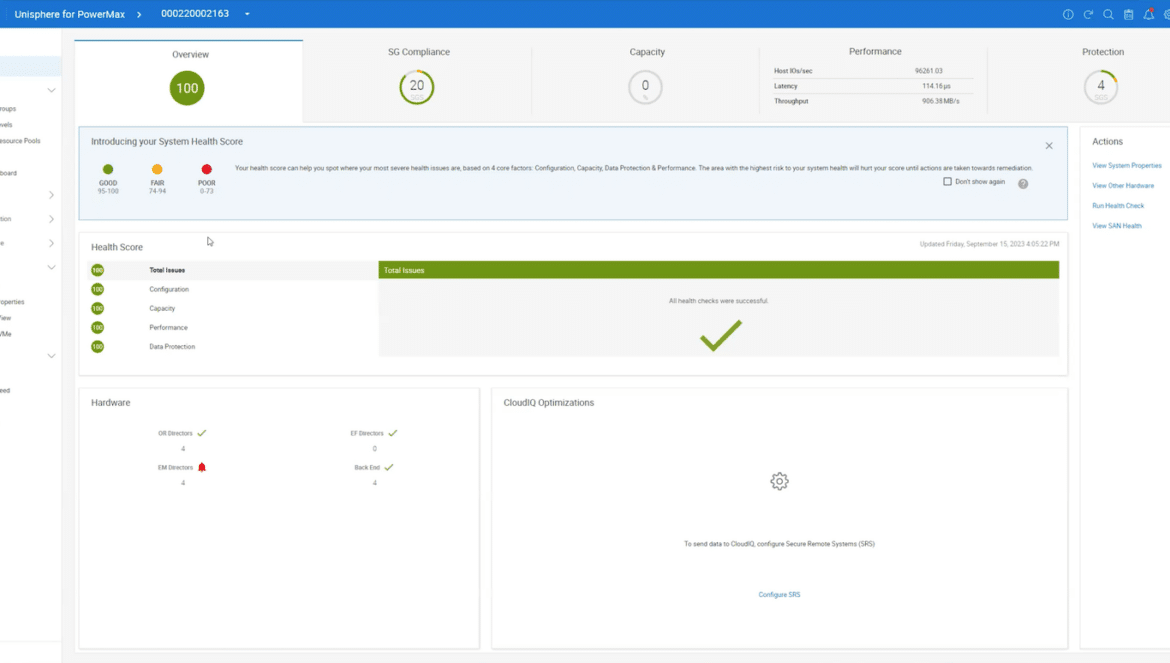Click the CloudIQ gear icon
Screen dimensions: 1170x663
click(779, 481)
